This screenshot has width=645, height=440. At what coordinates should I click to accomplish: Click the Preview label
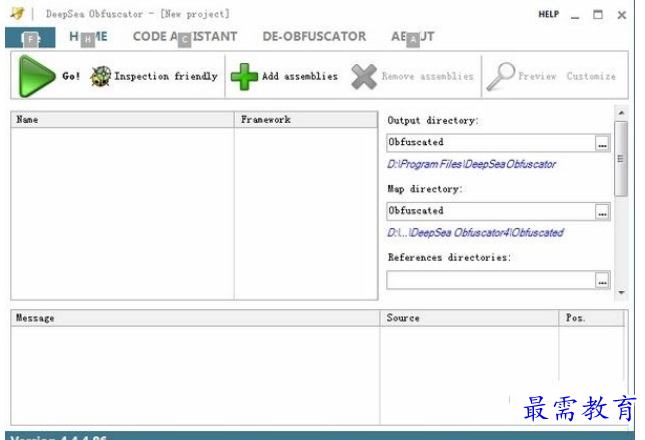537,76
